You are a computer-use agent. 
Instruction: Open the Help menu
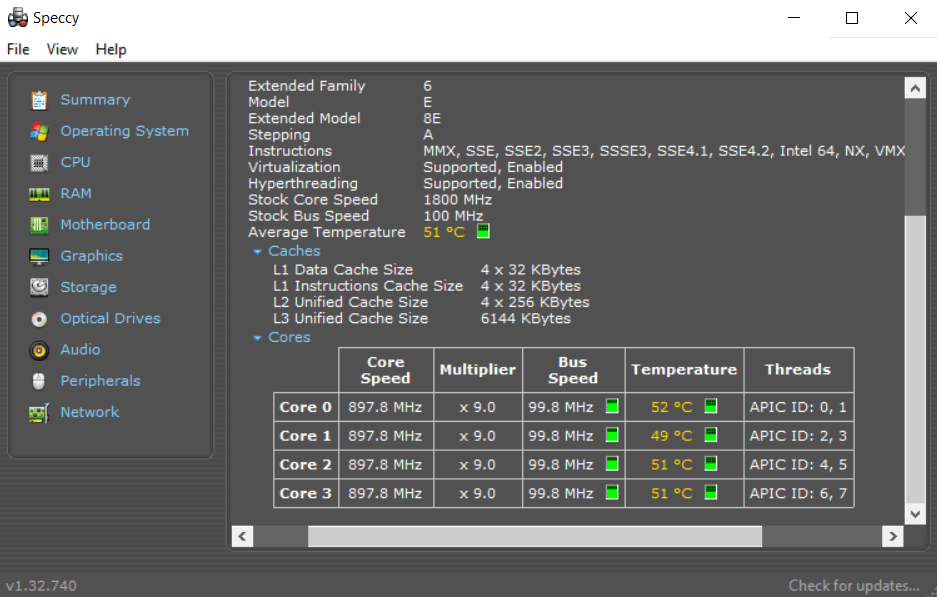[x=110, y=49]
